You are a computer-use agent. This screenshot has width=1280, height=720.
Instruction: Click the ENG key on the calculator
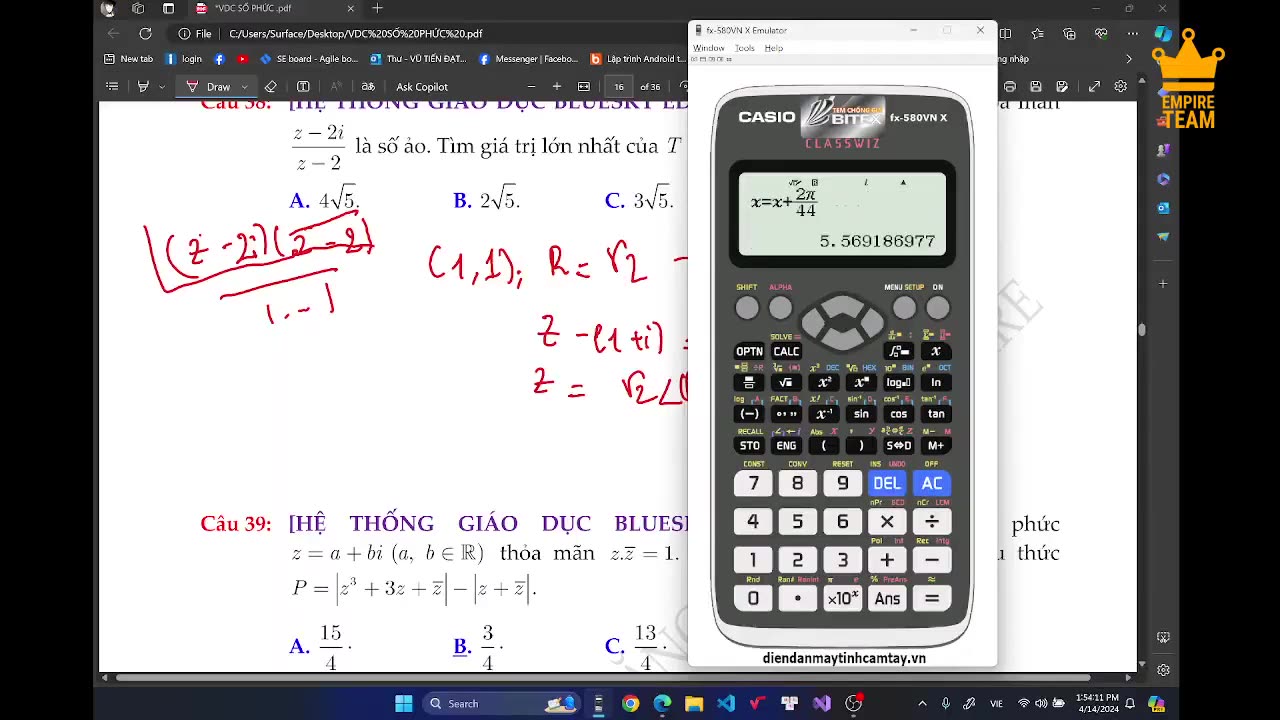point(786,445)
